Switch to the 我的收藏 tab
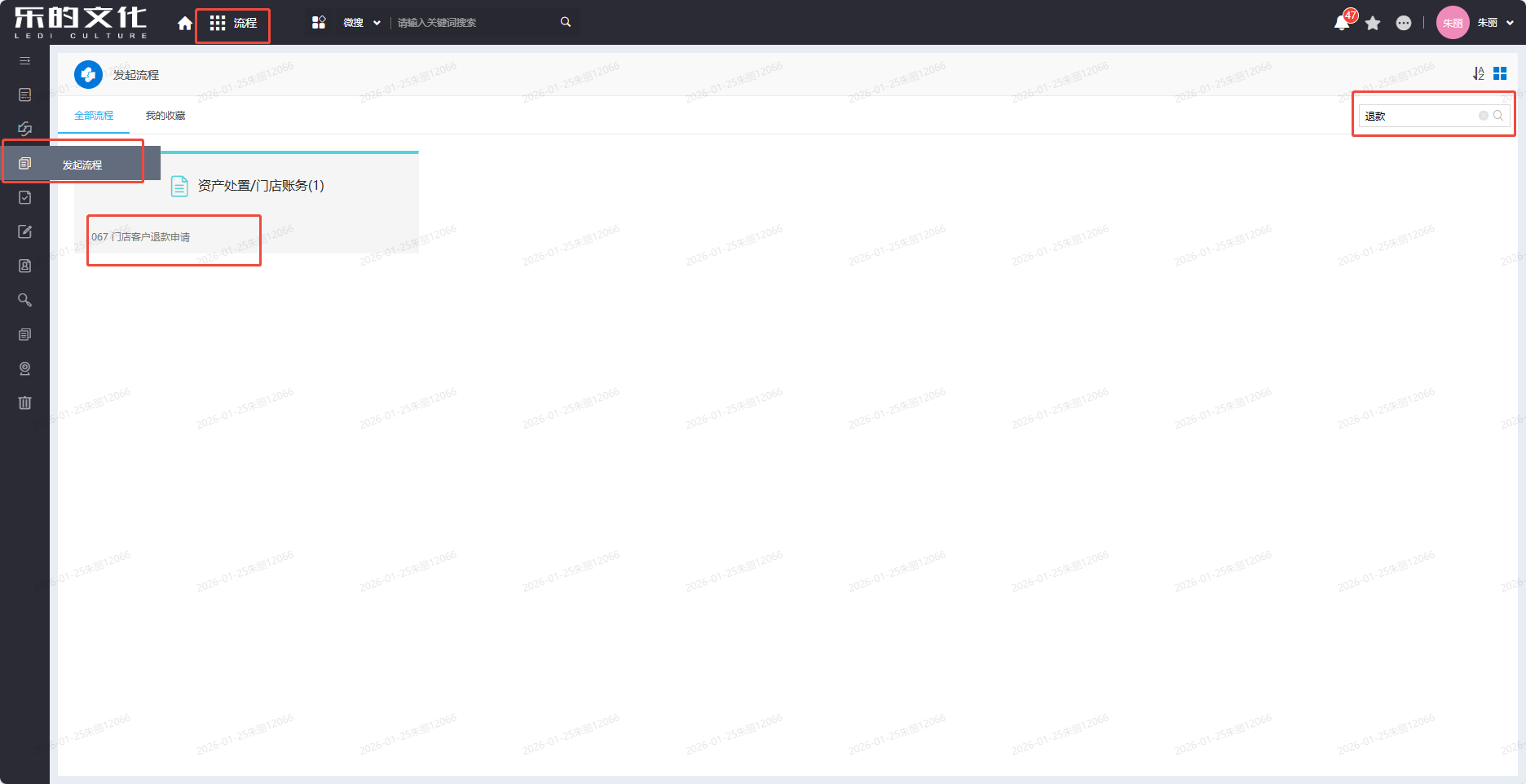The image size is (1526, 784). coord(165,116)
